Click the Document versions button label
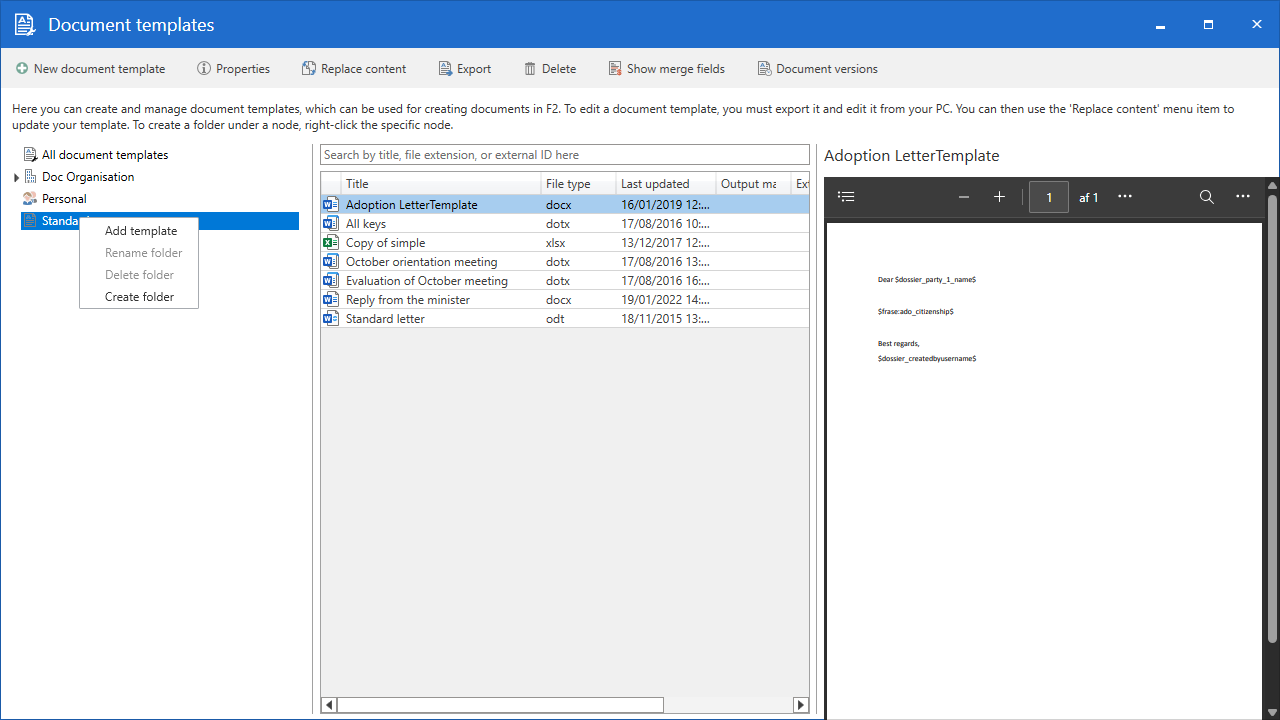Viewport: 1280px width, 720px height. 827,69
